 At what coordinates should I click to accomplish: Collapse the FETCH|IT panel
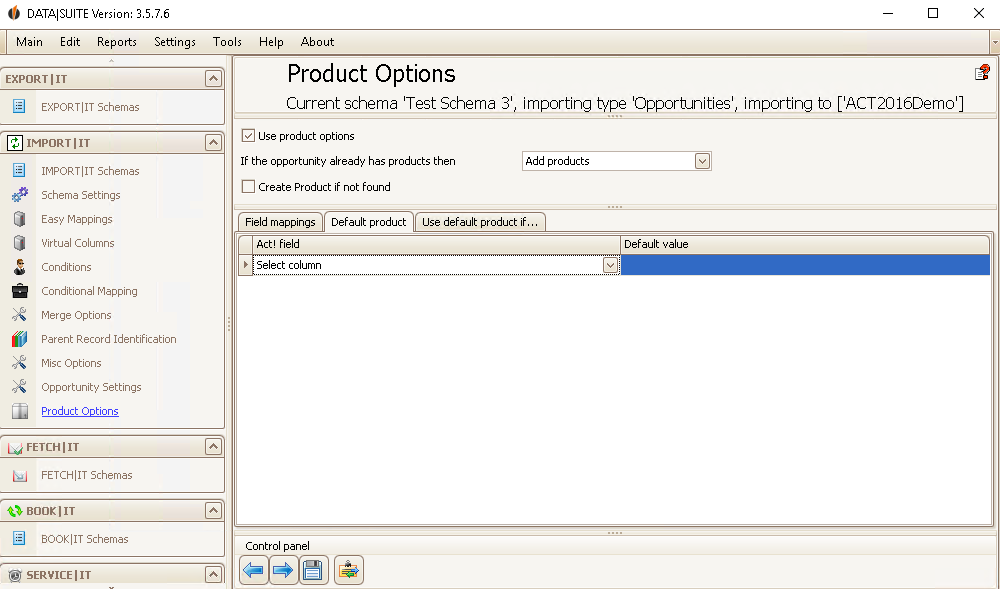(213, 446)
